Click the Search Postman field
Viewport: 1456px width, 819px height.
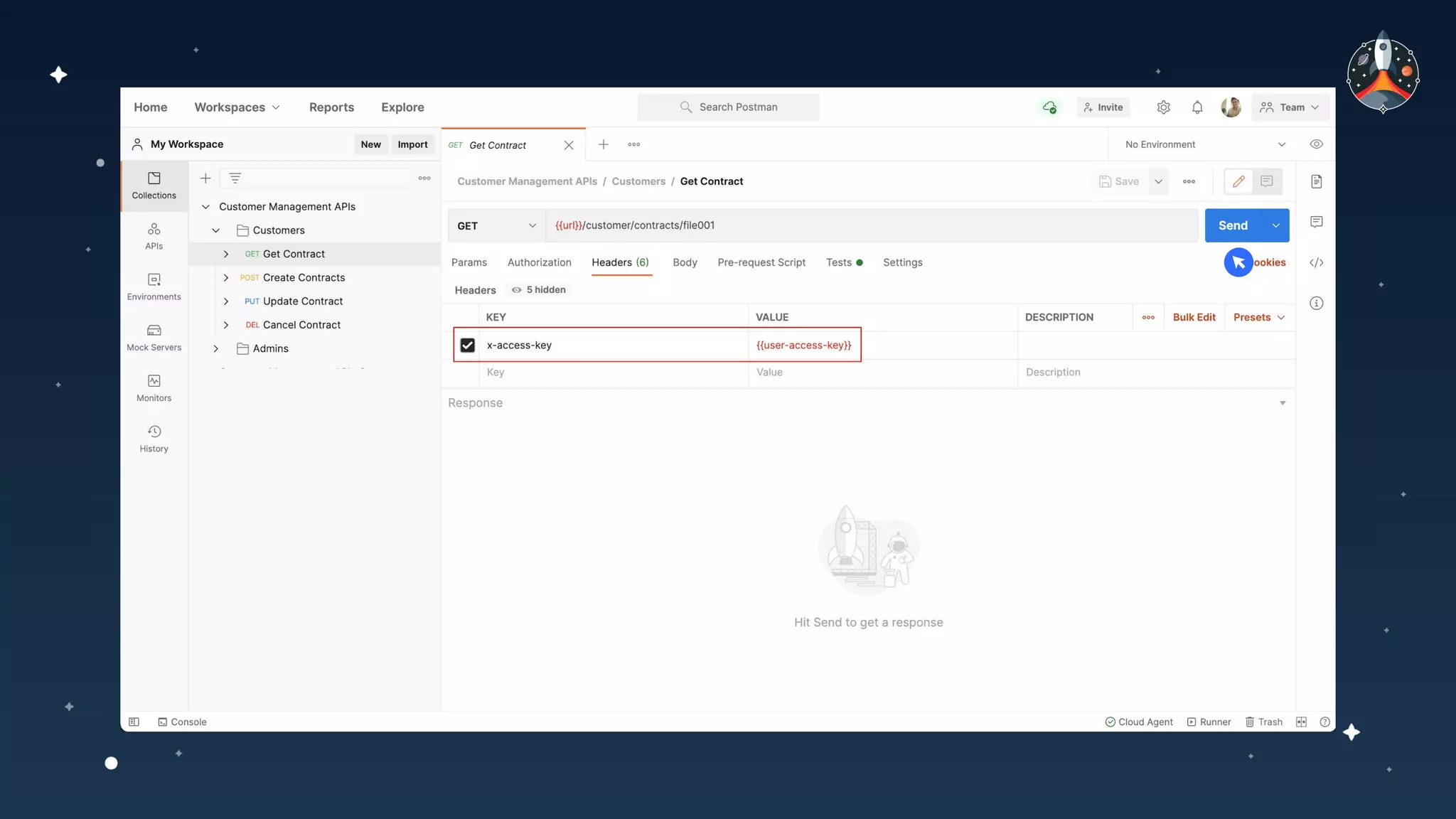[x=728, y=107]
